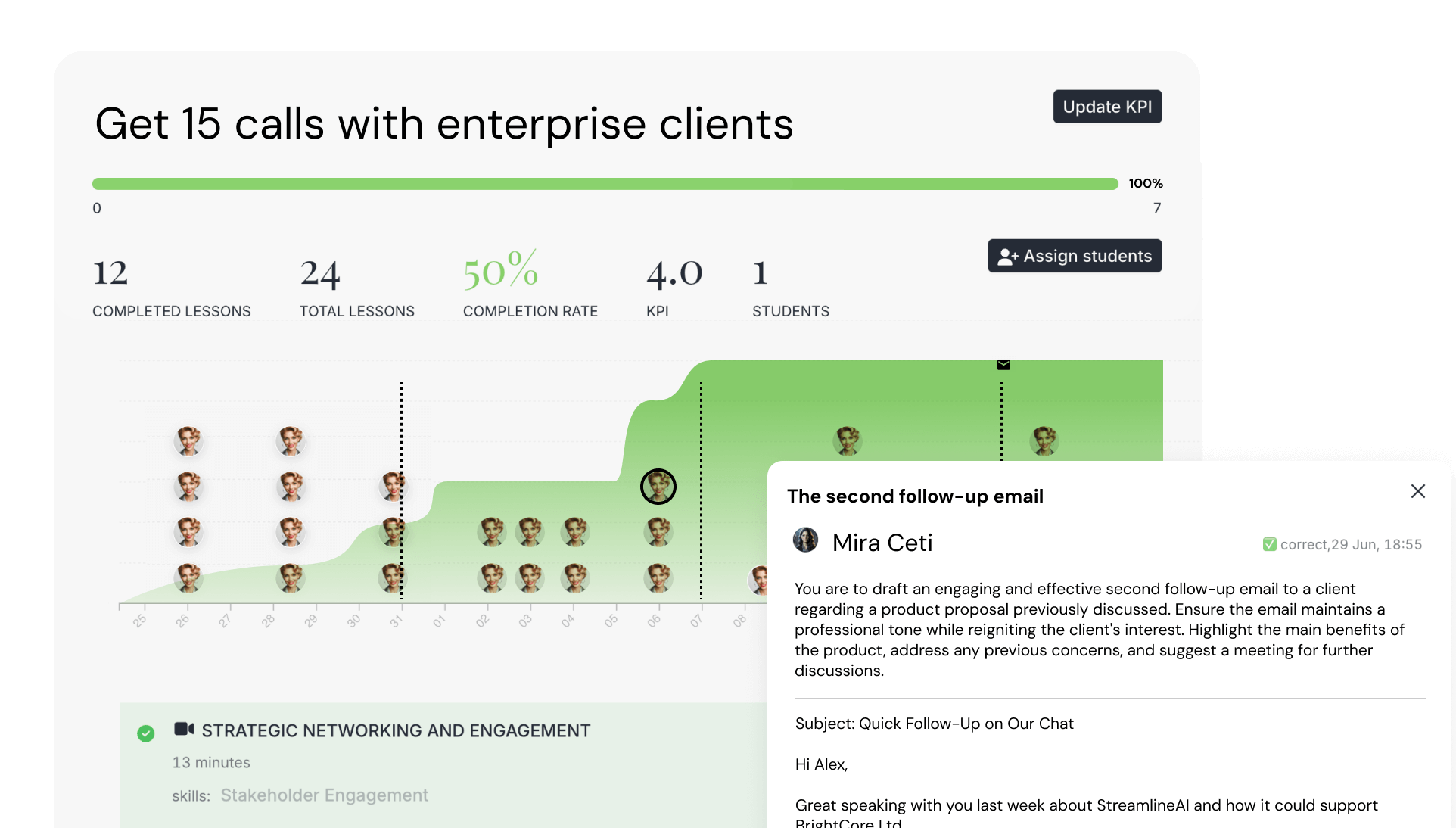Image resolution: width=1456 pixels, height=828 pixels.
Task: Click the green KPI progress bar
Action: [x=605, y=184]
